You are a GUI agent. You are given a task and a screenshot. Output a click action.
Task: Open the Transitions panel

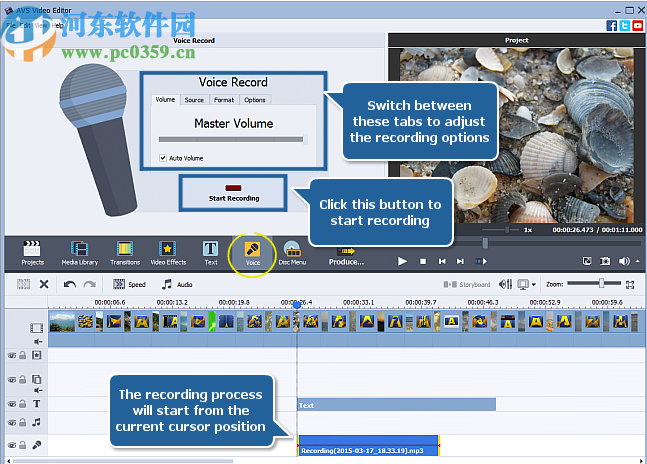click(x=125, y=253)
